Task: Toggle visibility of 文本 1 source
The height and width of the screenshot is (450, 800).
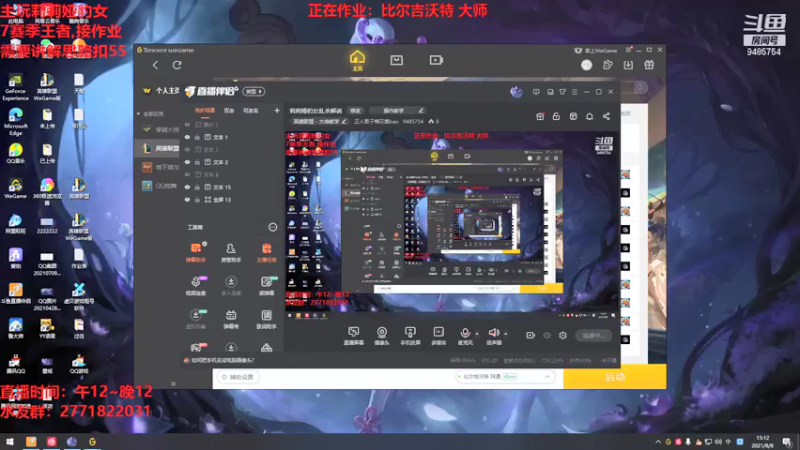Action: (x=187, y=137)
